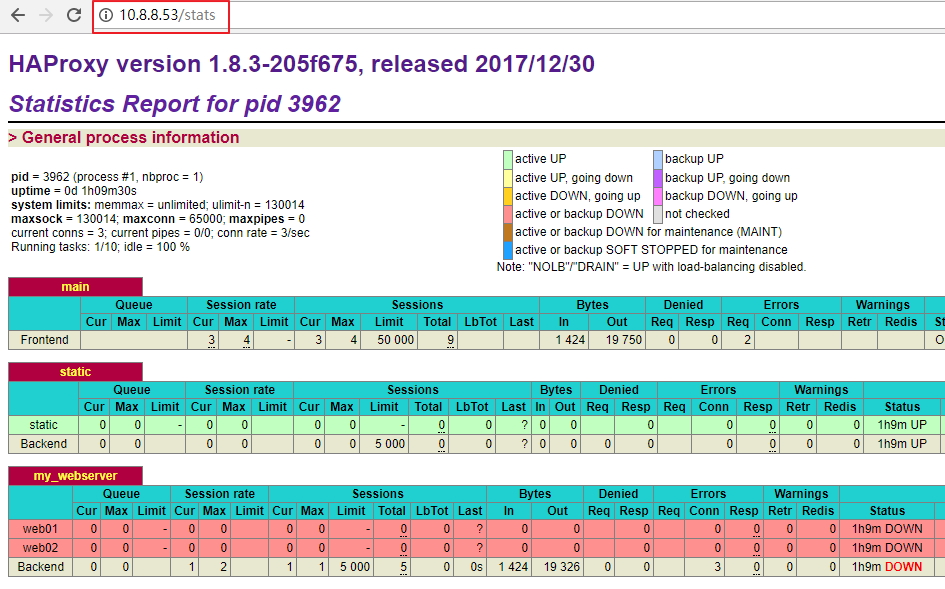The height and width of the screenshot is (589, 945).
Task: Click the web02 server row label
Action: click(40, 548)
